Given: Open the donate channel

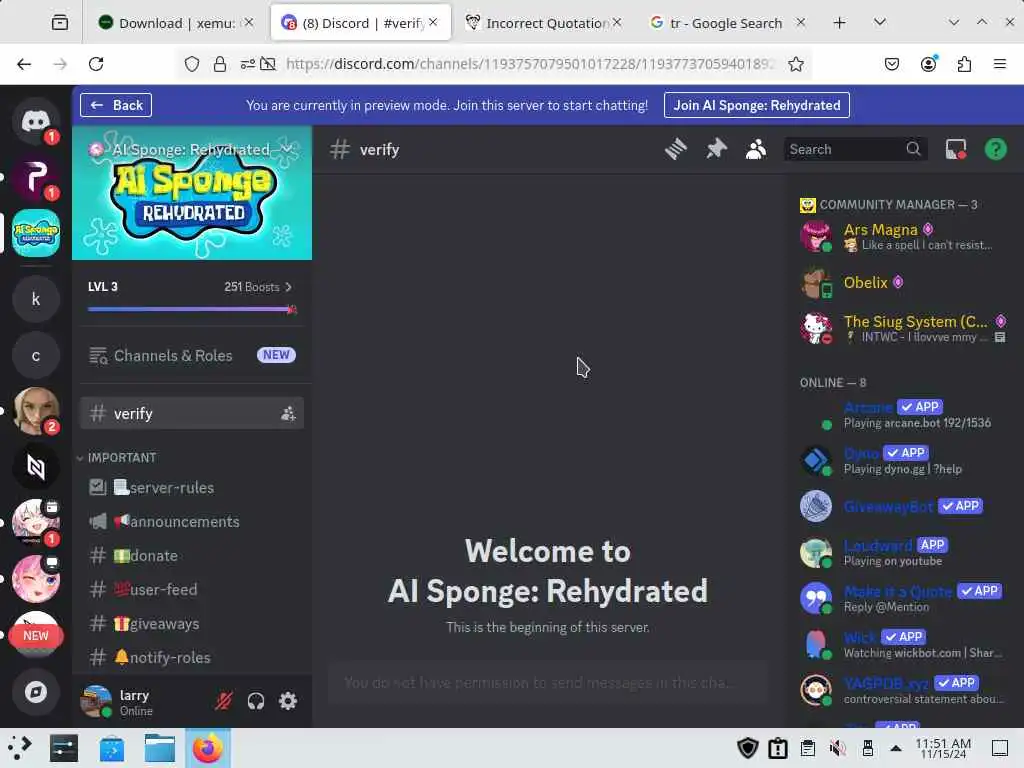Looking at the screenshot, I should pos(192,556).
